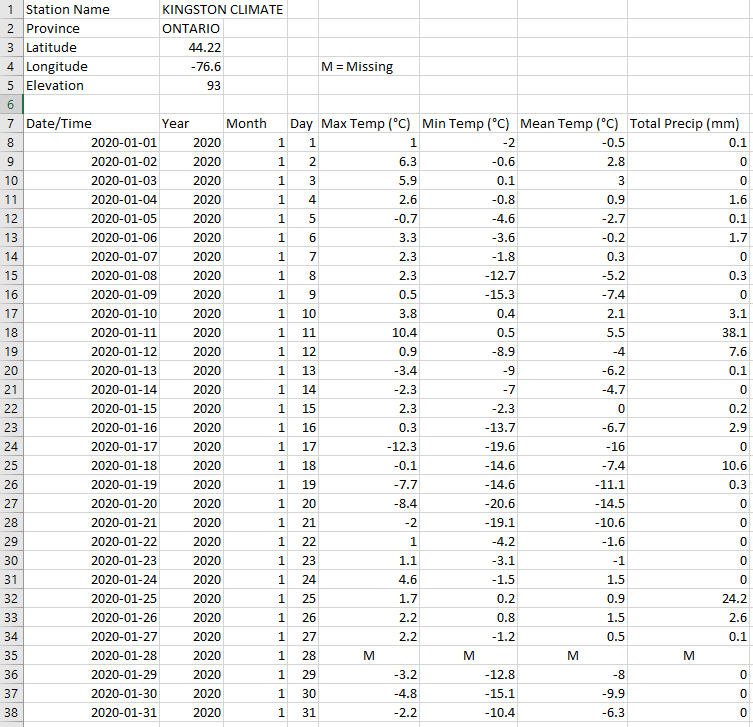Viewport: 753px width, 727px height.
Task: Select the missing 'M' in Total Precip column
Action: pos(690,655)
